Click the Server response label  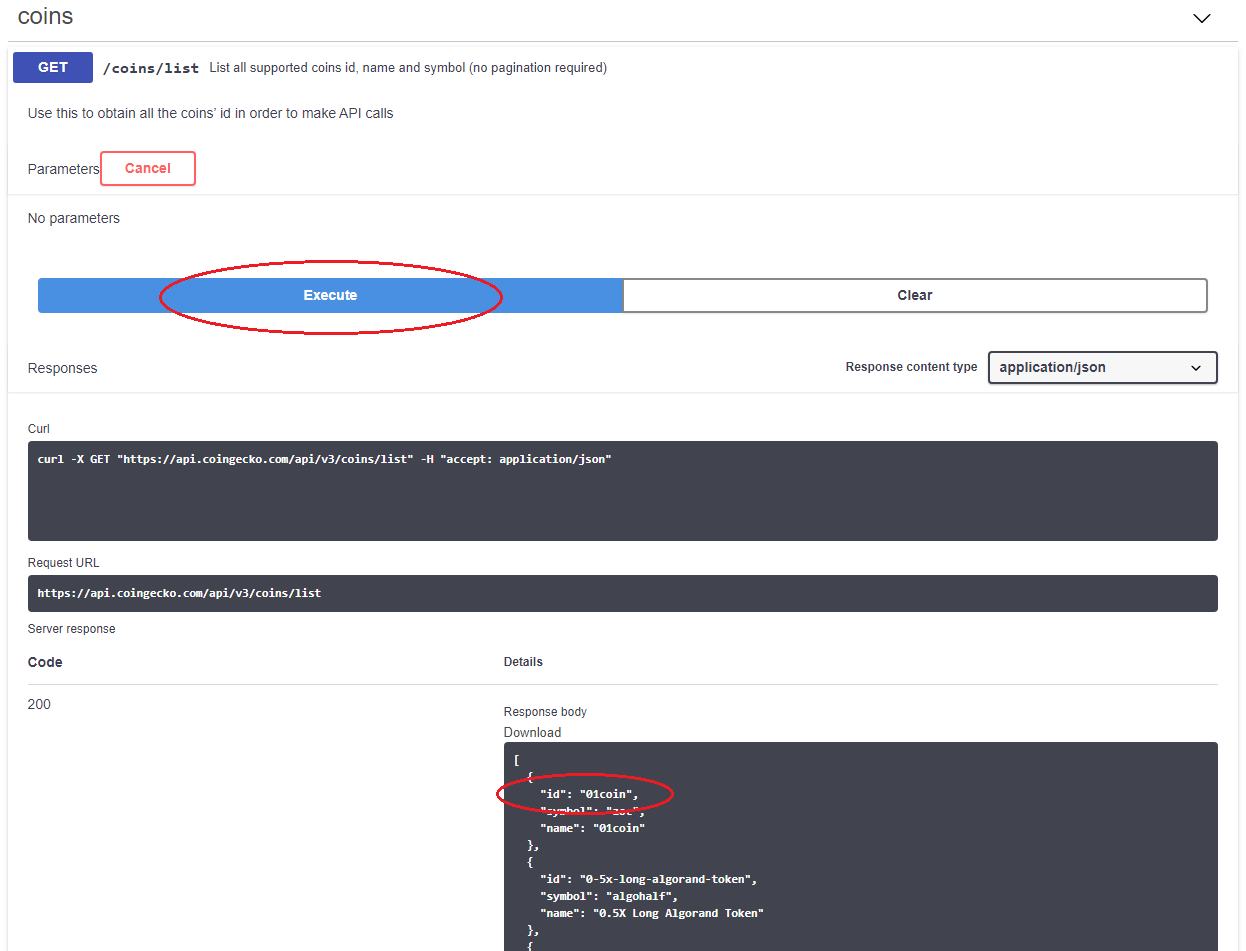(72, 629)
